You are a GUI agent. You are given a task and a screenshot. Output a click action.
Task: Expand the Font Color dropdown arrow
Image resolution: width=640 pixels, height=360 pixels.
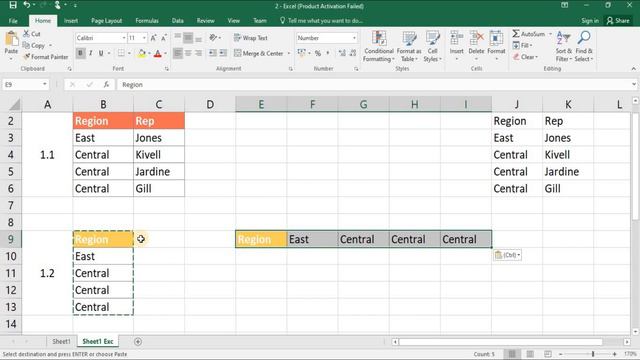(x=165, y=53)
